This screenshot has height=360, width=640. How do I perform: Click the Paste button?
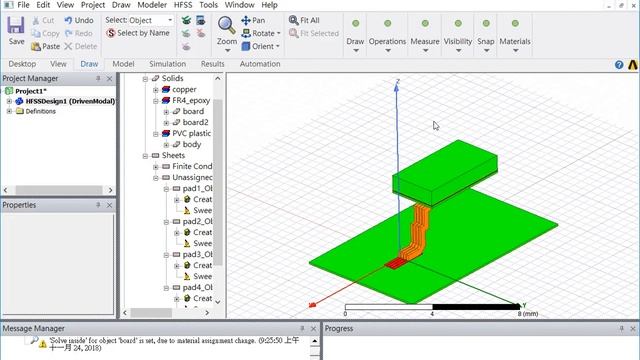pos(45,46)
